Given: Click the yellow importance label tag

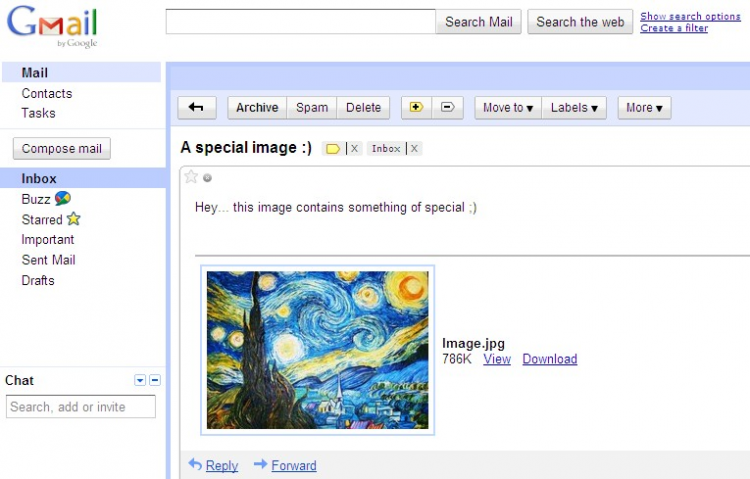Looking at the screenshot, I should [333, 149].
